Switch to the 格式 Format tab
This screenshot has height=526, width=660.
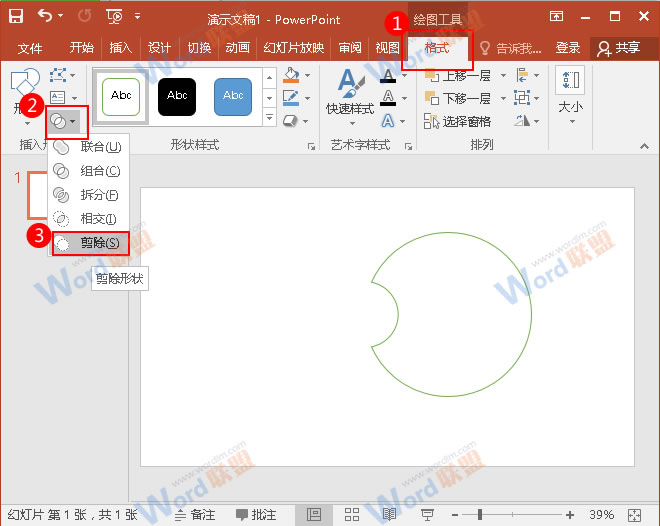point(437,48)
